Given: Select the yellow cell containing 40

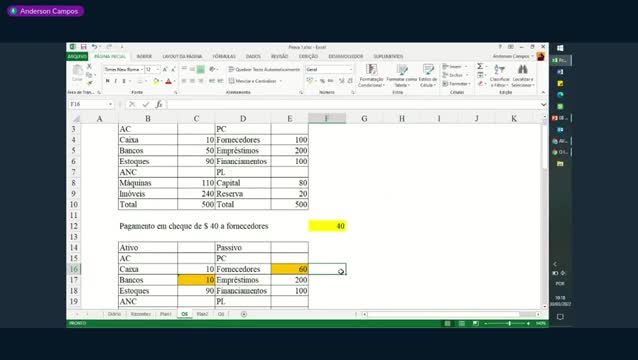Looking at the screenshot, I should click(x=327, y=226).
